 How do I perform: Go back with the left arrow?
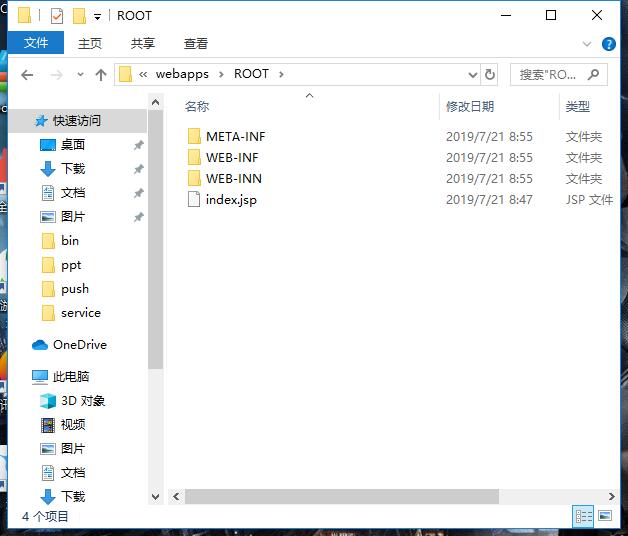pos(27,75)
